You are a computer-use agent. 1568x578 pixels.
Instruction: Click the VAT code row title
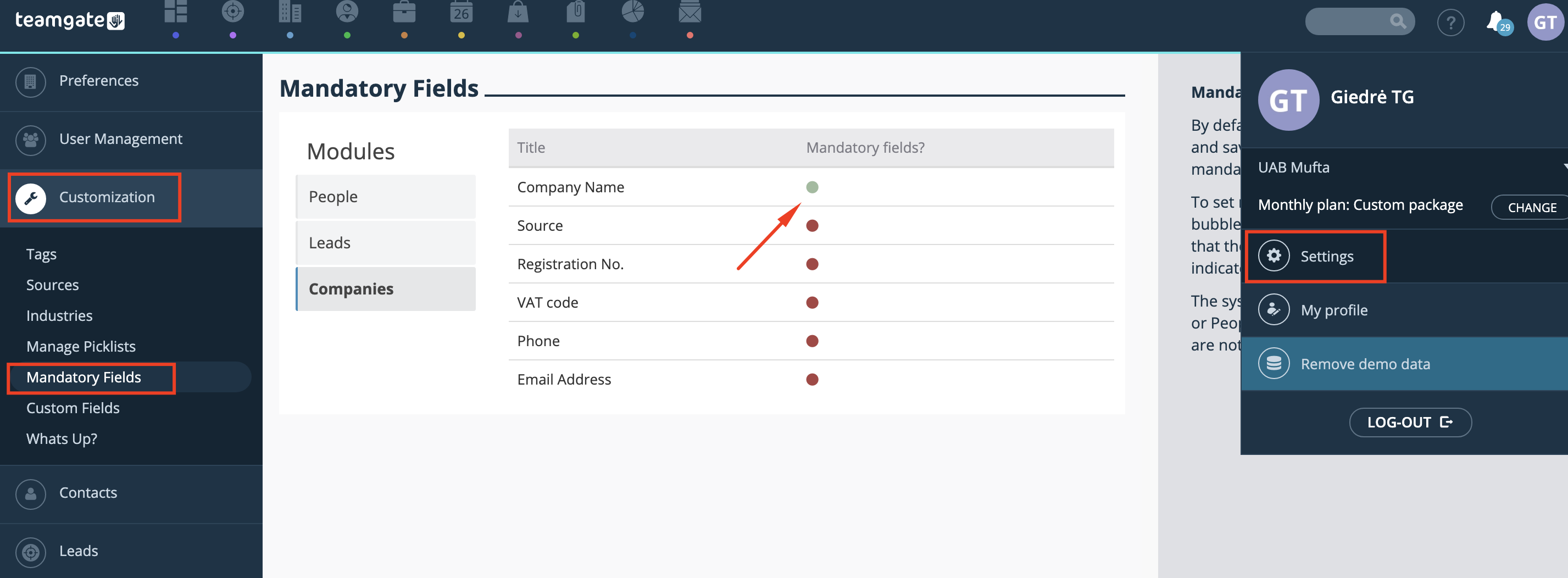547,302
